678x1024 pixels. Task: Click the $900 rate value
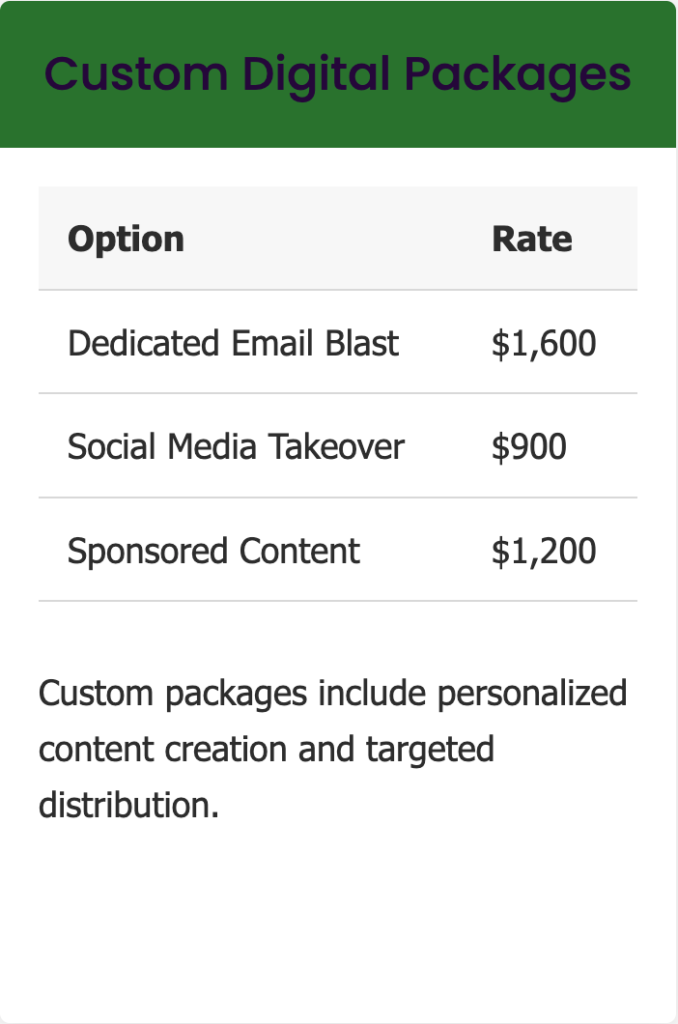pyautogui.click(x=528, y=447)
